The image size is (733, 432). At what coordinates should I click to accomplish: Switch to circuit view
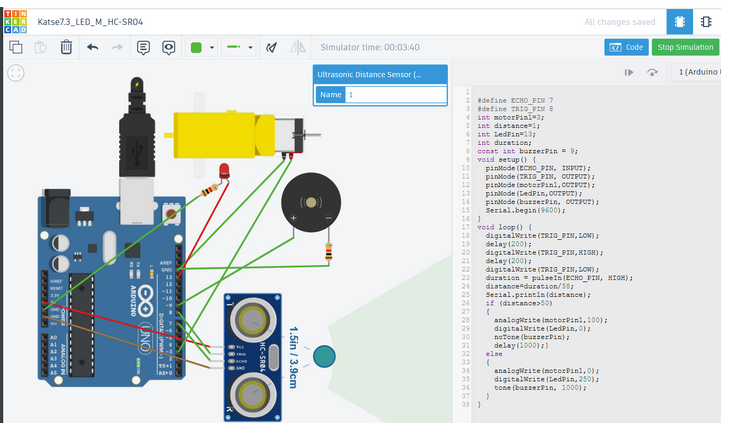677,20
